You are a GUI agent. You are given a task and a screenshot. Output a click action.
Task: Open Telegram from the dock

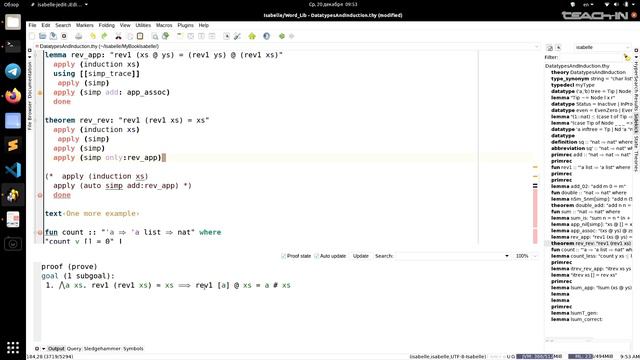click(x=13, y=71)
